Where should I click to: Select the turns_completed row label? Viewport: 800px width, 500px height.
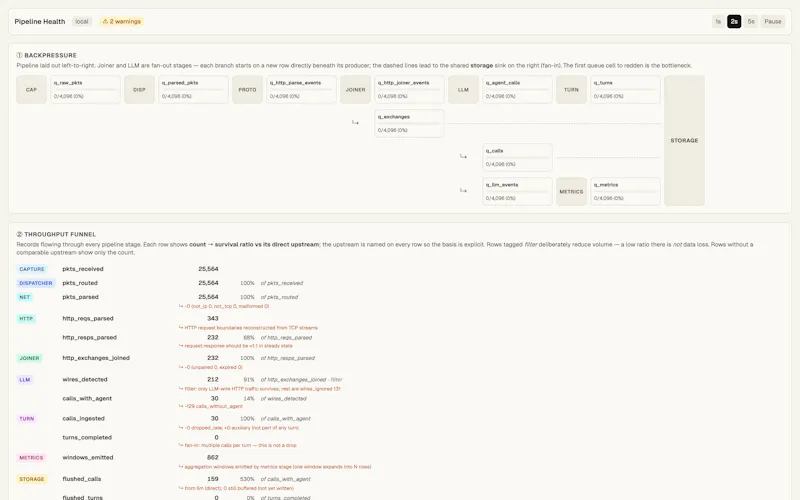87,437
